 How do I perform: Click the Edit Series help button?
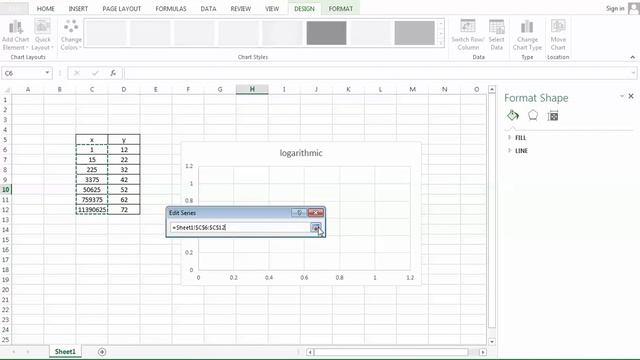[x=299, y=213]
